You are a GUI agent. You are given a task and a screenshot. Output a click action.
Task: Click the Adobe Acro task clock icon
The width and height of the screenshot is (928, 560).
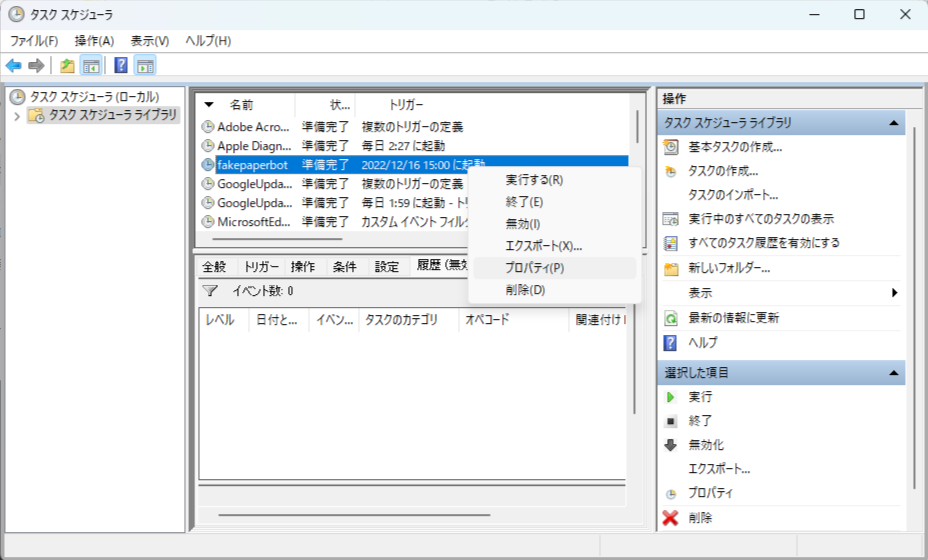coord(208,127)
